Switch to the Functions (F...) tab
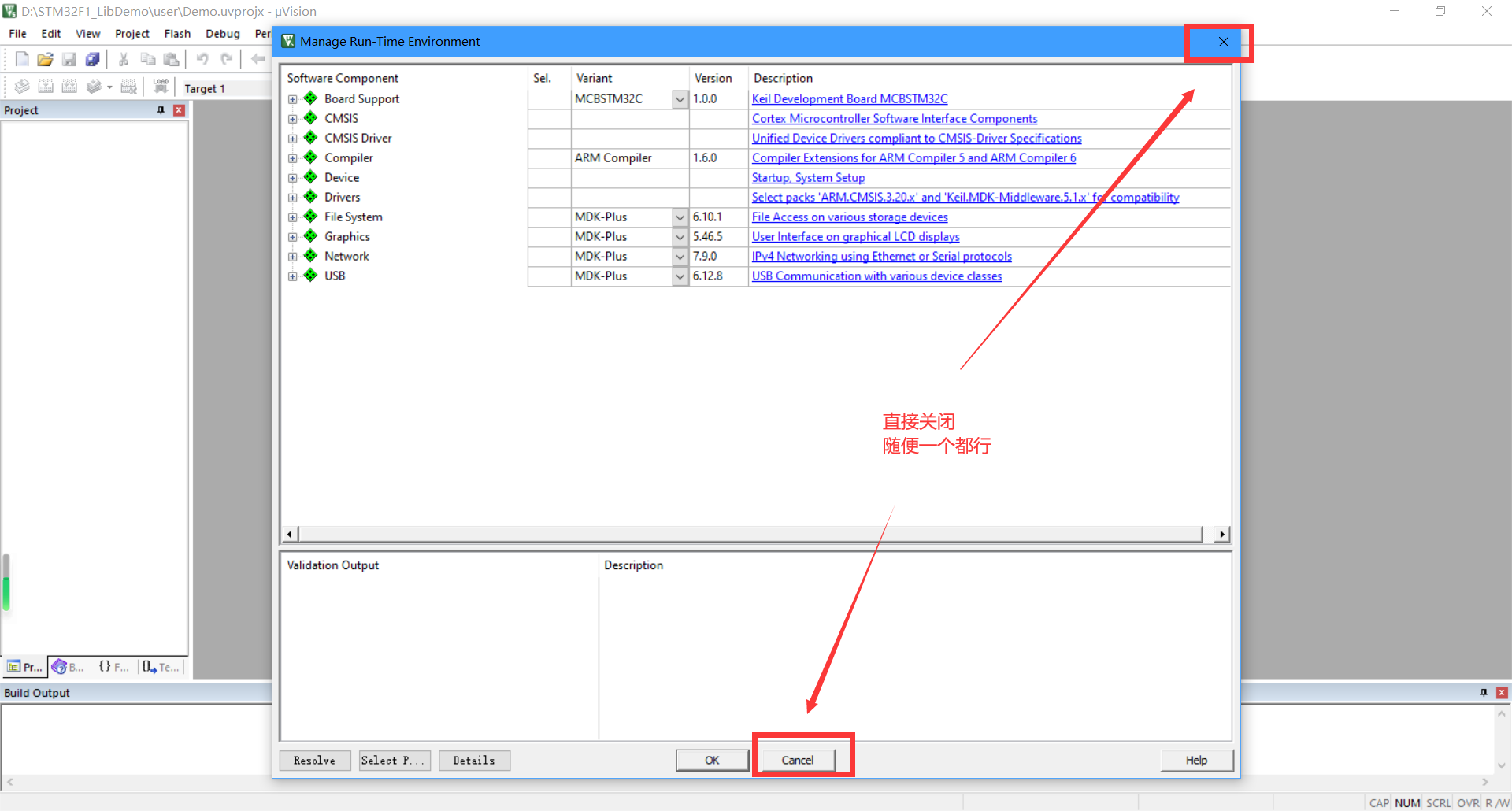1512x811 pixels. coord(114,667)
